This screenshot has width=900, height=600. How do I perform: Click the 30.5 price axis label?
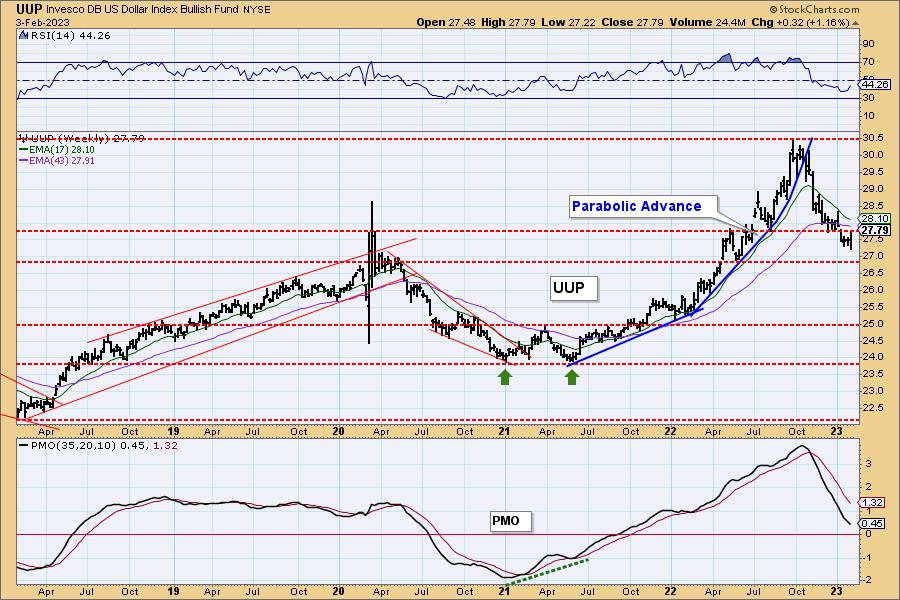pyautogui.click(x=871, y=138)
